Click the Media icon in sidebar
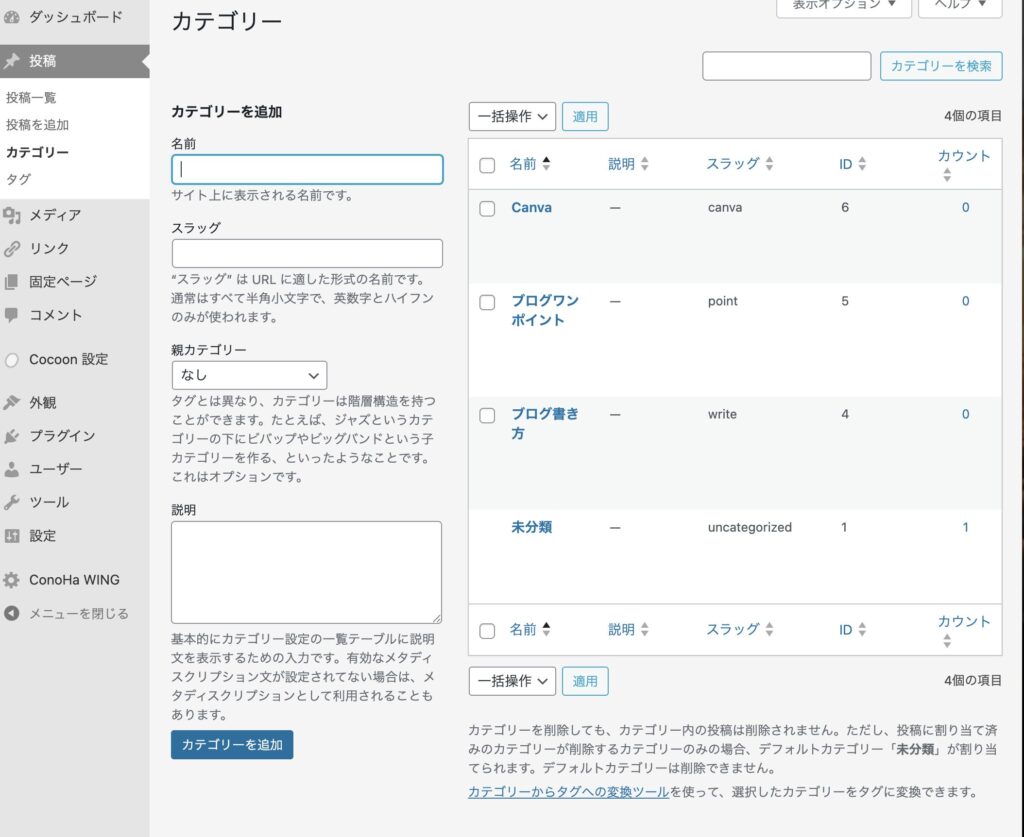The image size is (1024, 837). point(12,215)
